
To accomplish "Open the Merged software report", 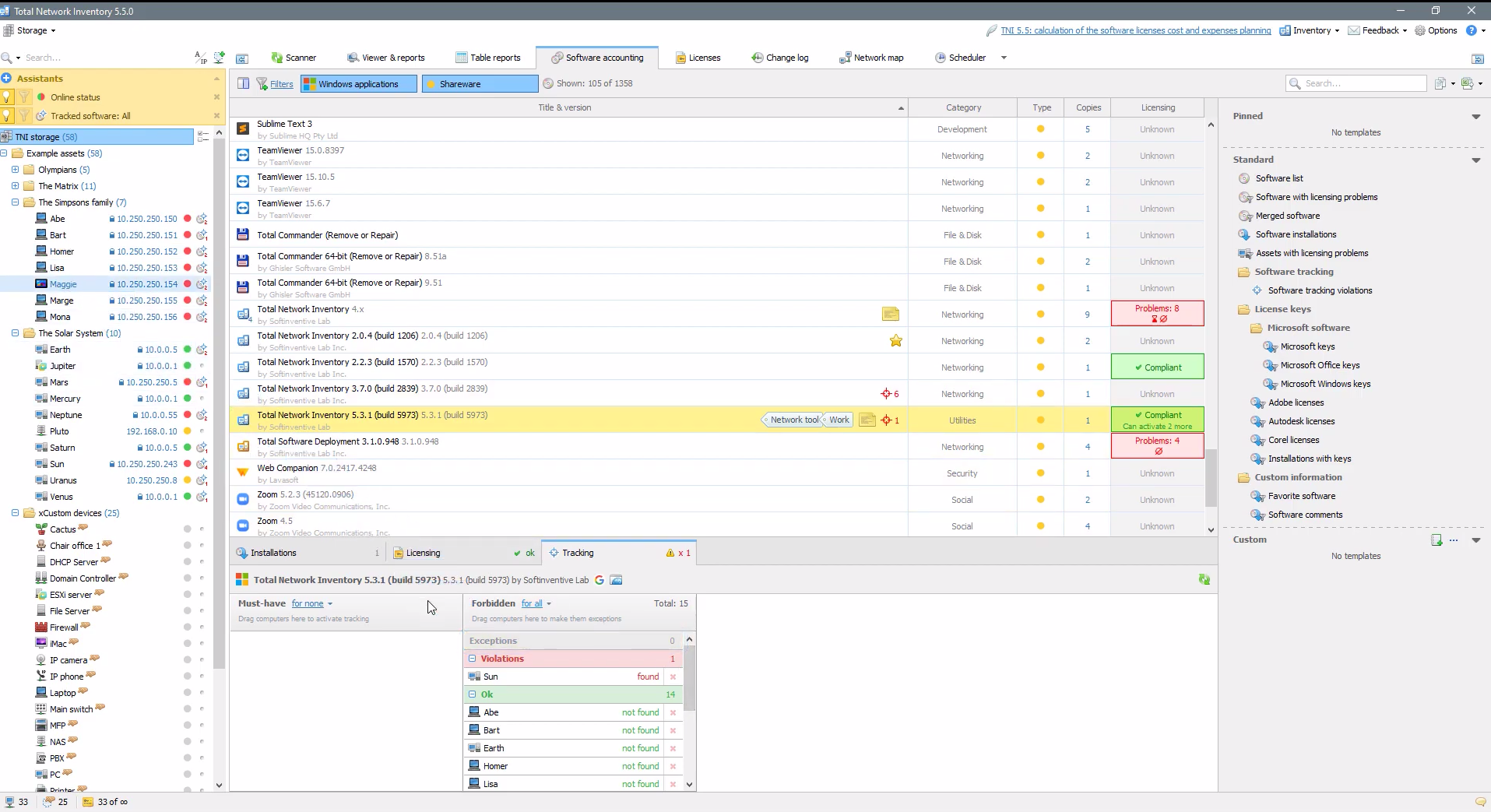I will pos(1288,216).
